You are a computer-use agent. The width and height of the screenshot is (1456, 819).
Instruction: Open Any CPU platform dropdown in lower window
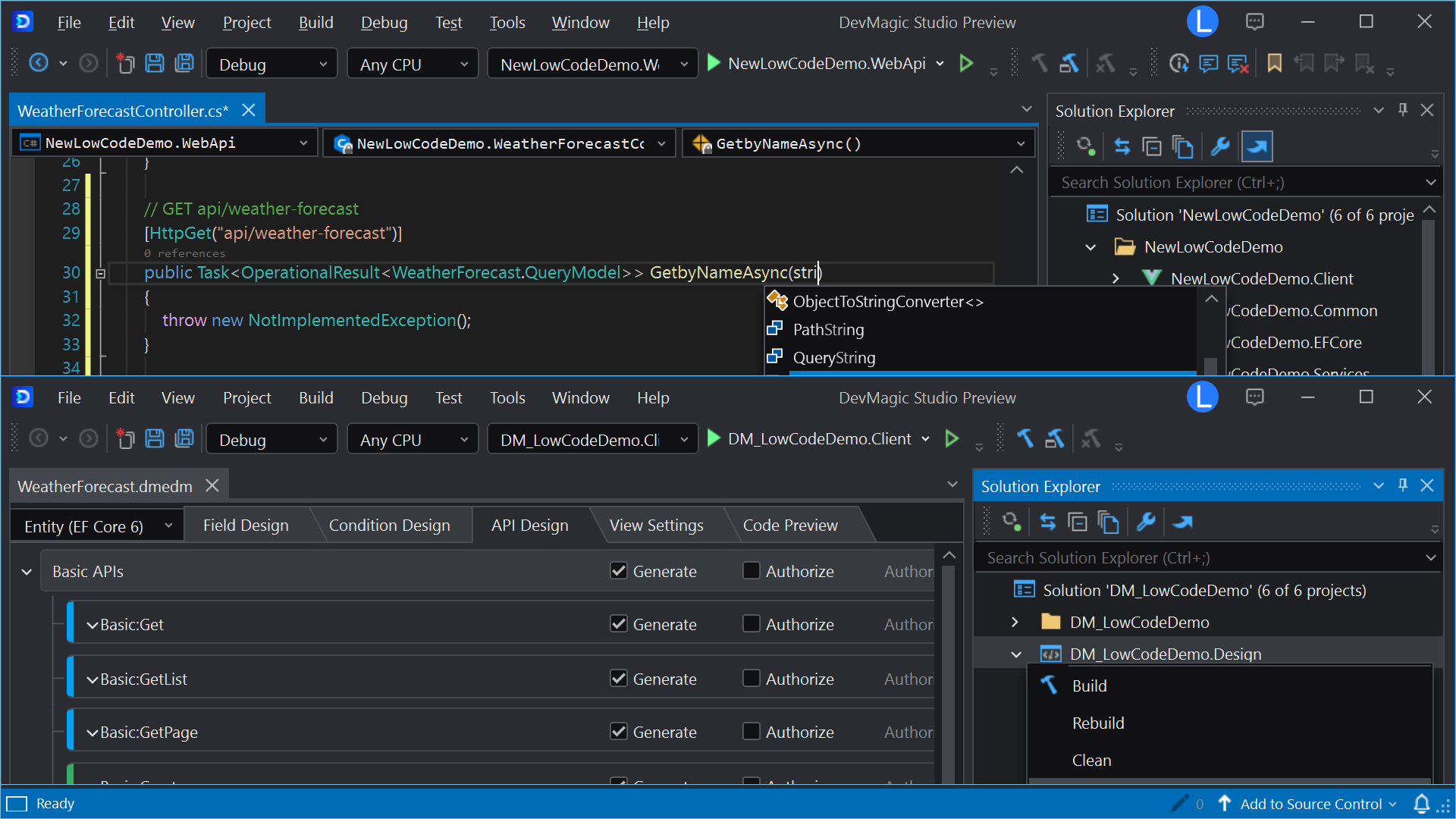pos(413,440)
